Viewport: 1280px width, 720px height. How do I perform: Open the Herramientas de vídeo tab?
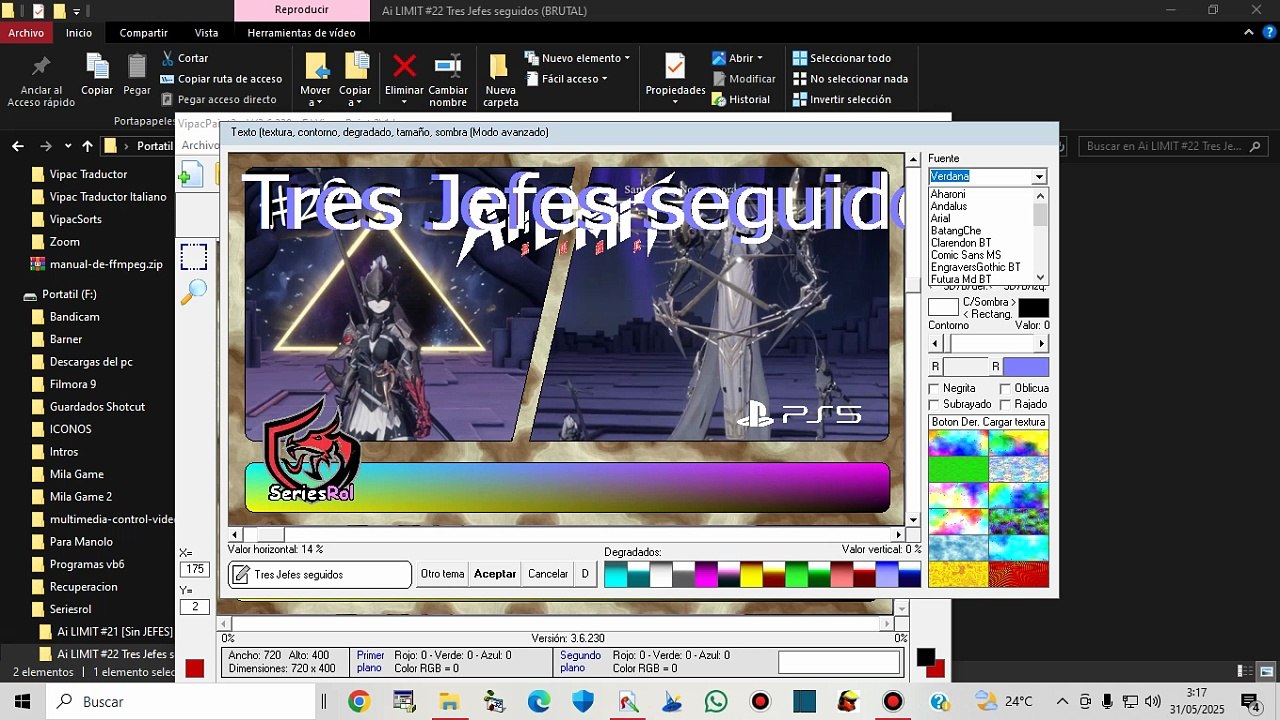pyautogui.click(x=301, y=32)
